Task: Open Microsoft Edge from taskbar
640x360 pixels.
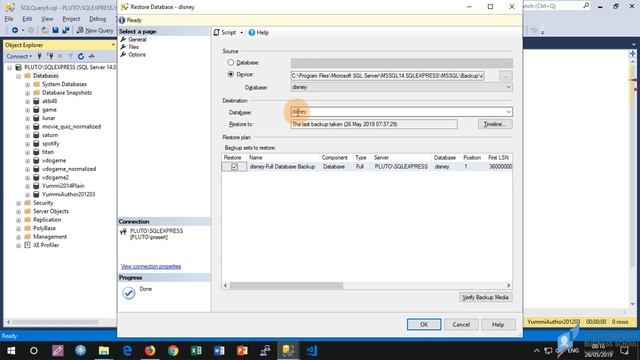Action: (127, 351)
